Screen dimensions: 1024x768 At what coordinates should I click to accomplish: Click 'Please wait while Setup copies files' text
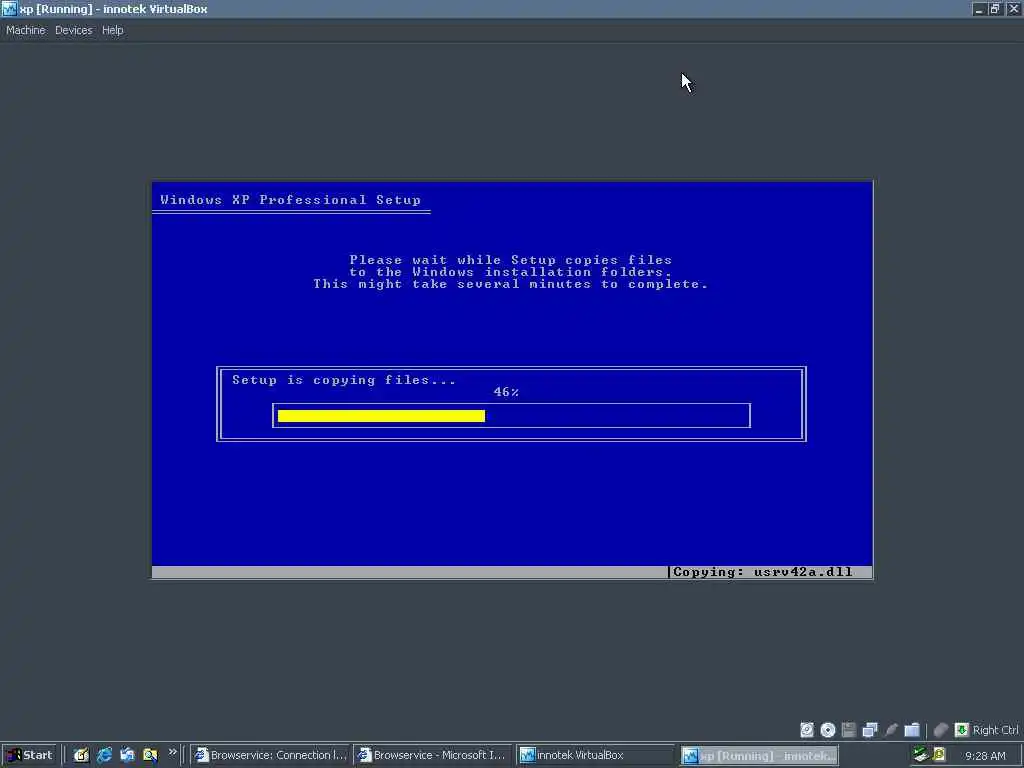click(511, 259)
